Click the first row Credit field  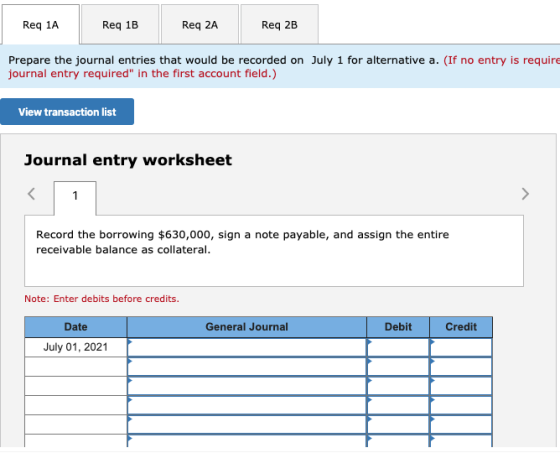pyautogui.click(x=461, y=347)
